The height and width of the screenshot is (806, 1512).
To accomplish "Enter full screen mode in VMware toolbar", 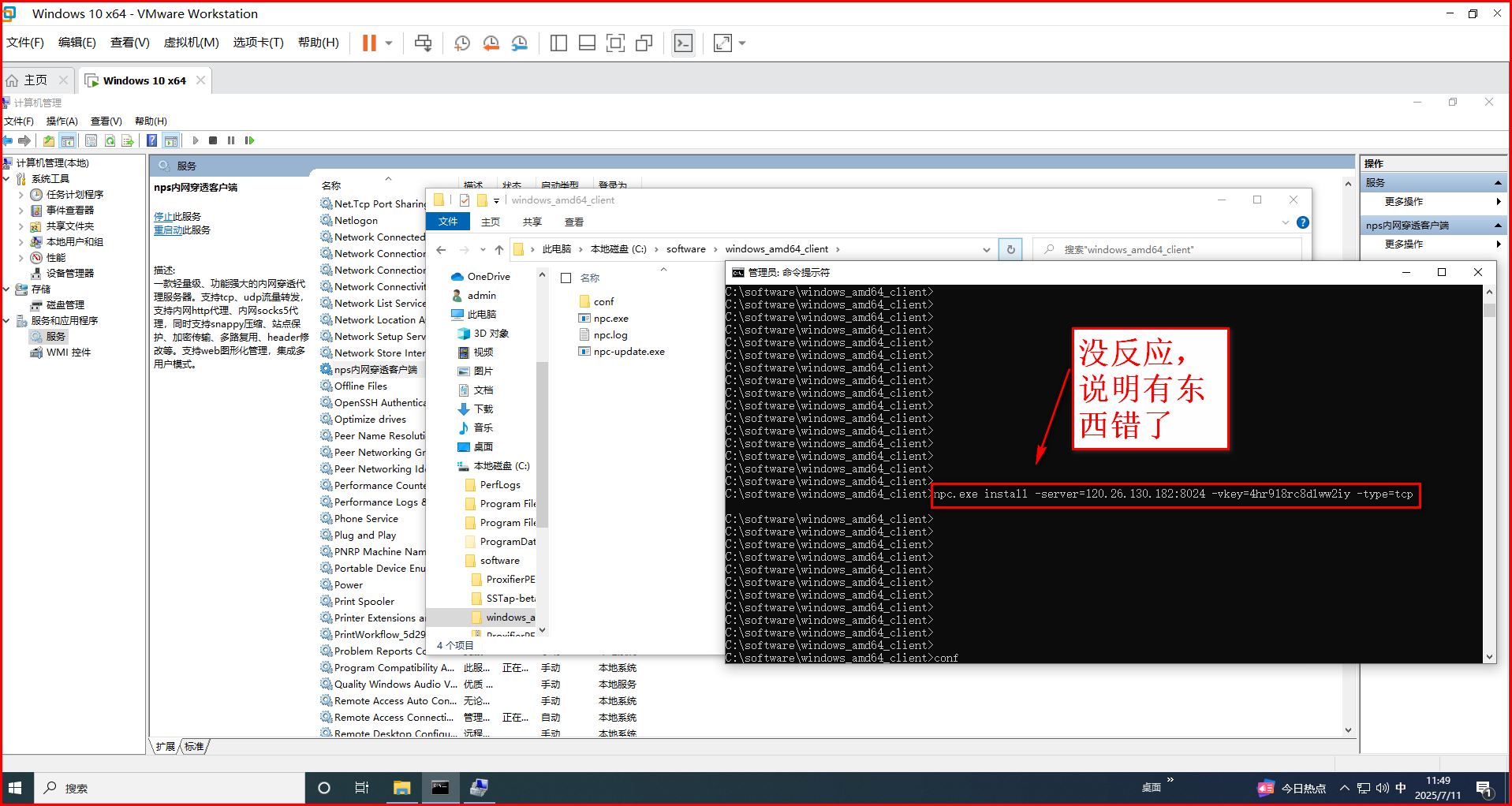I will (615, 43).
